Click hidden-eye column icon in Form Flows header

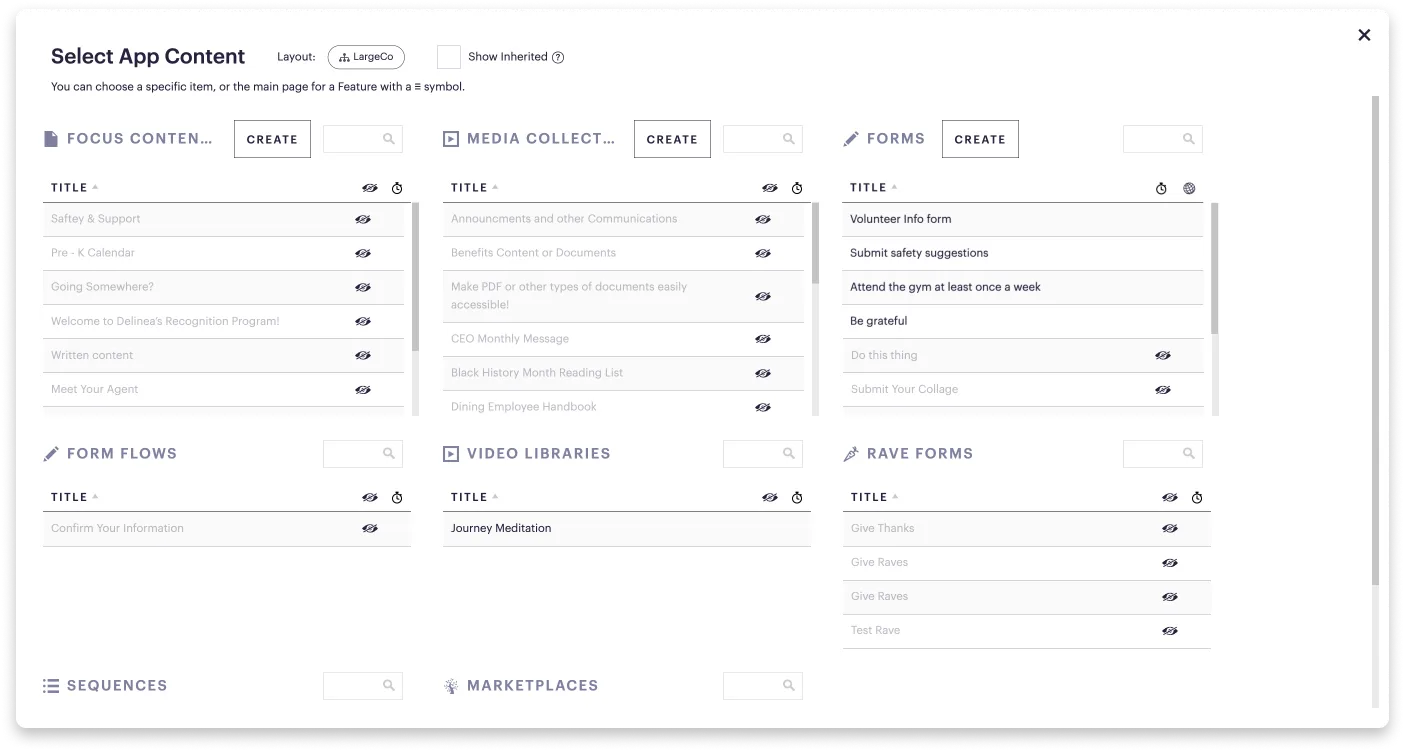pyautogui.click(x=370, y=497)
